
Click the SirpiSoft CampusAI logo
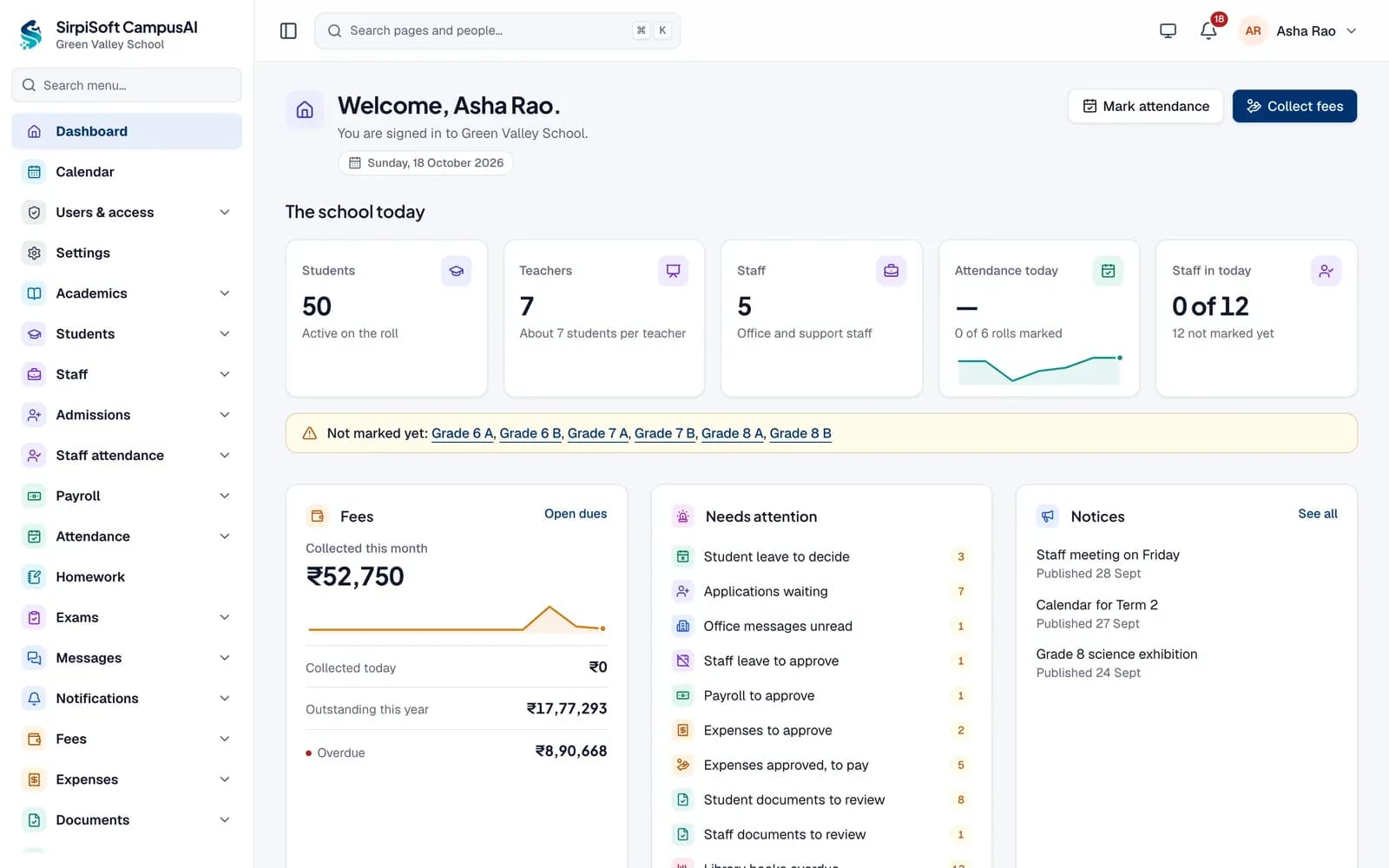tap(31, 35)
